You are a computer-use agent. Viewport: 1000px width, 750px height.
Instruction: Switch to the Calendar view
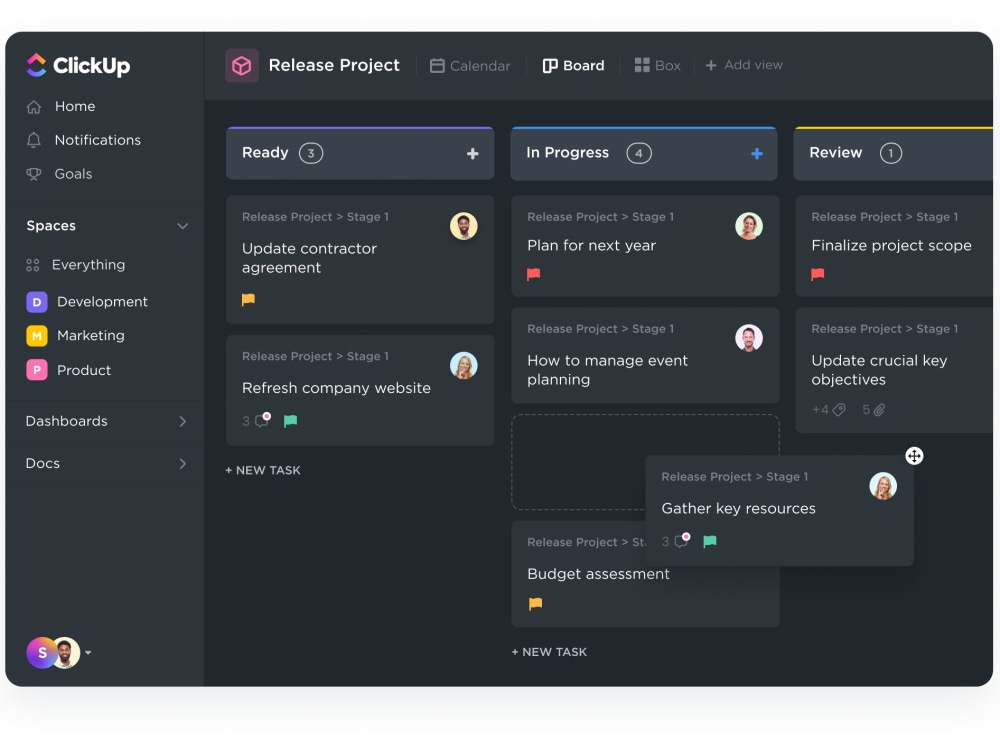(x=469, y=65)
